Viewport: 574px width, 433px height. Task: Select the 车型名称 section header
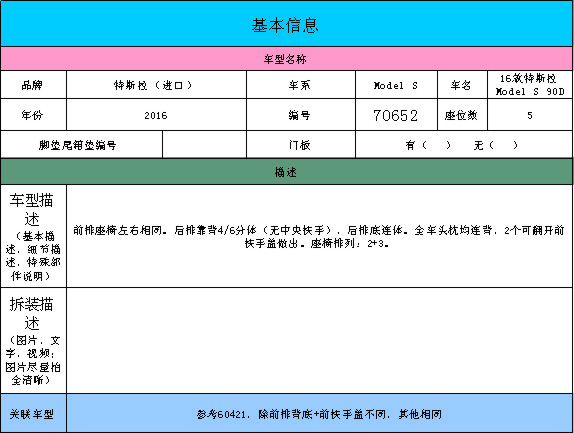[287, 59]
